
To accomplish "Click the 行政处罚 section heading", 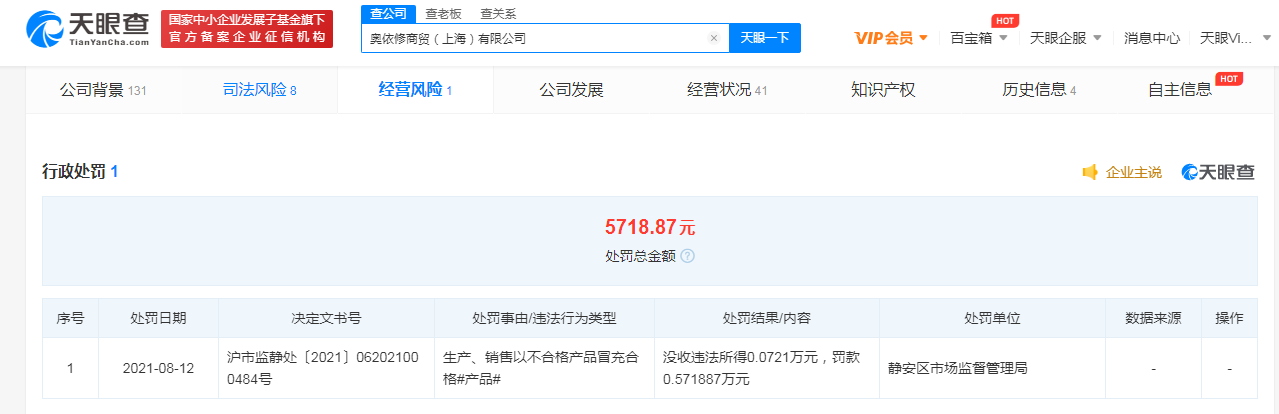I will coord(80,172).
